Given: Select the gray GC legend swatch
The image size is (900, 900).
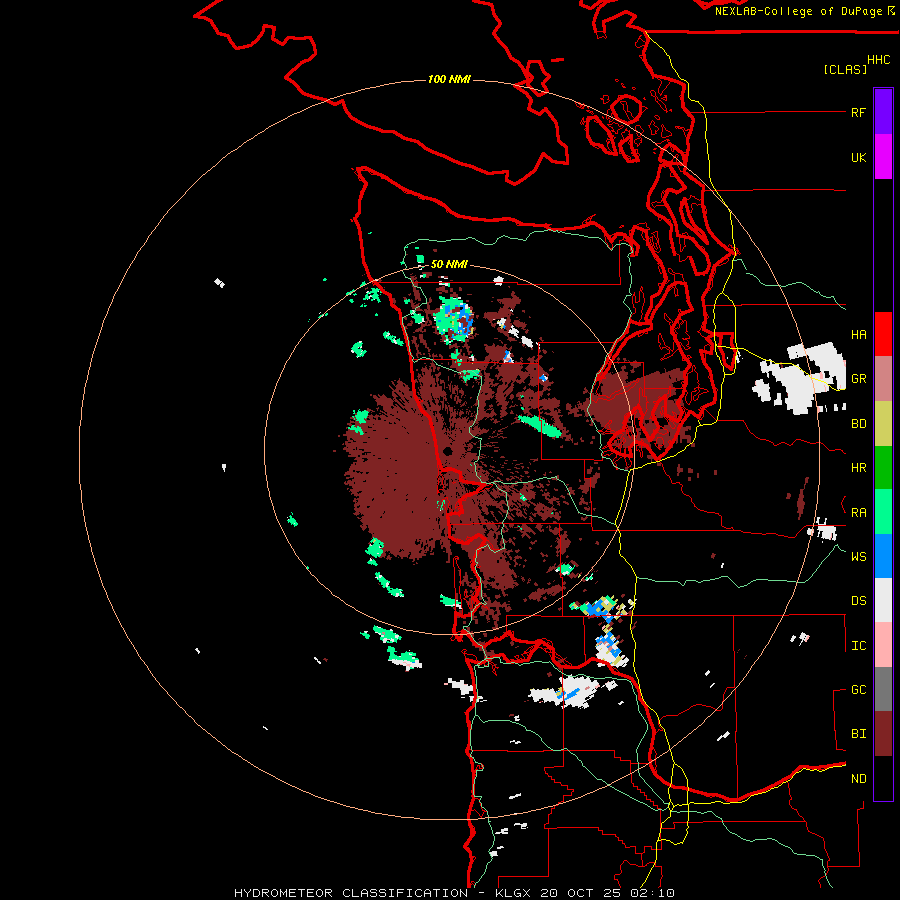Looking at the screenshot, I should point(883,689).
